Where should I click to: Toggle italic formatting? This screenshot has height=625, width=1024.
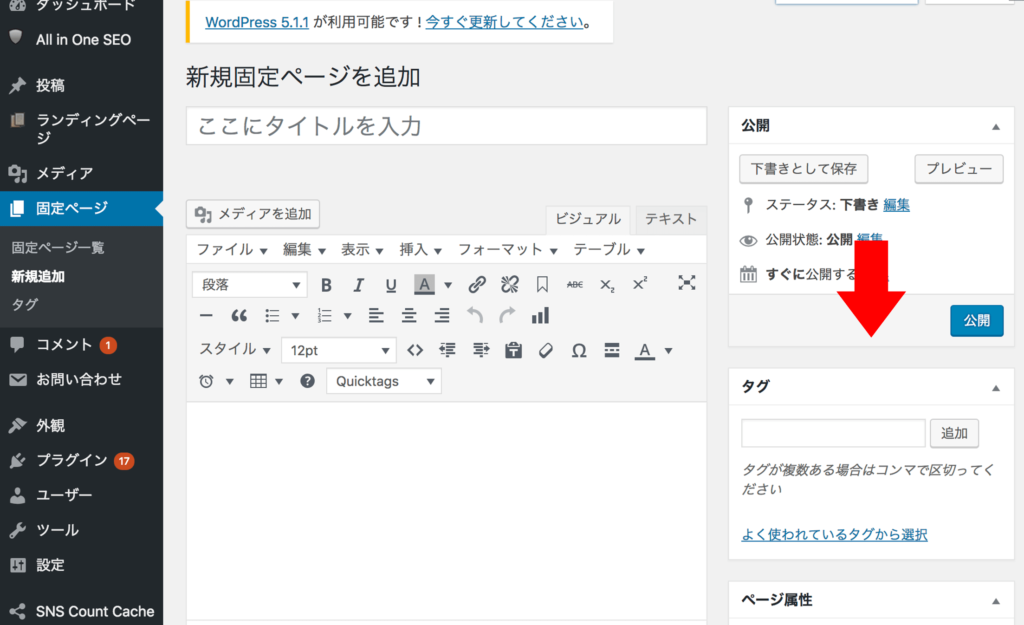point(358,285)
